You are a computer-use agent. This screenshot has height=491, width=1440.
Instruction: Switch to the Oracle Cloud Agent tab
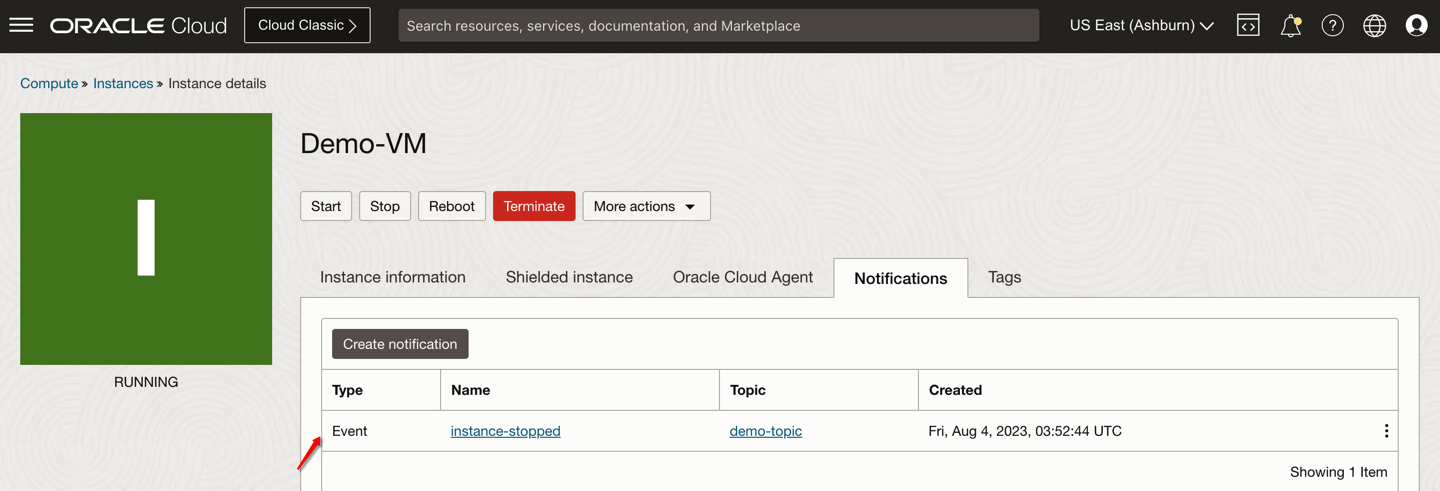pos(743,277)
